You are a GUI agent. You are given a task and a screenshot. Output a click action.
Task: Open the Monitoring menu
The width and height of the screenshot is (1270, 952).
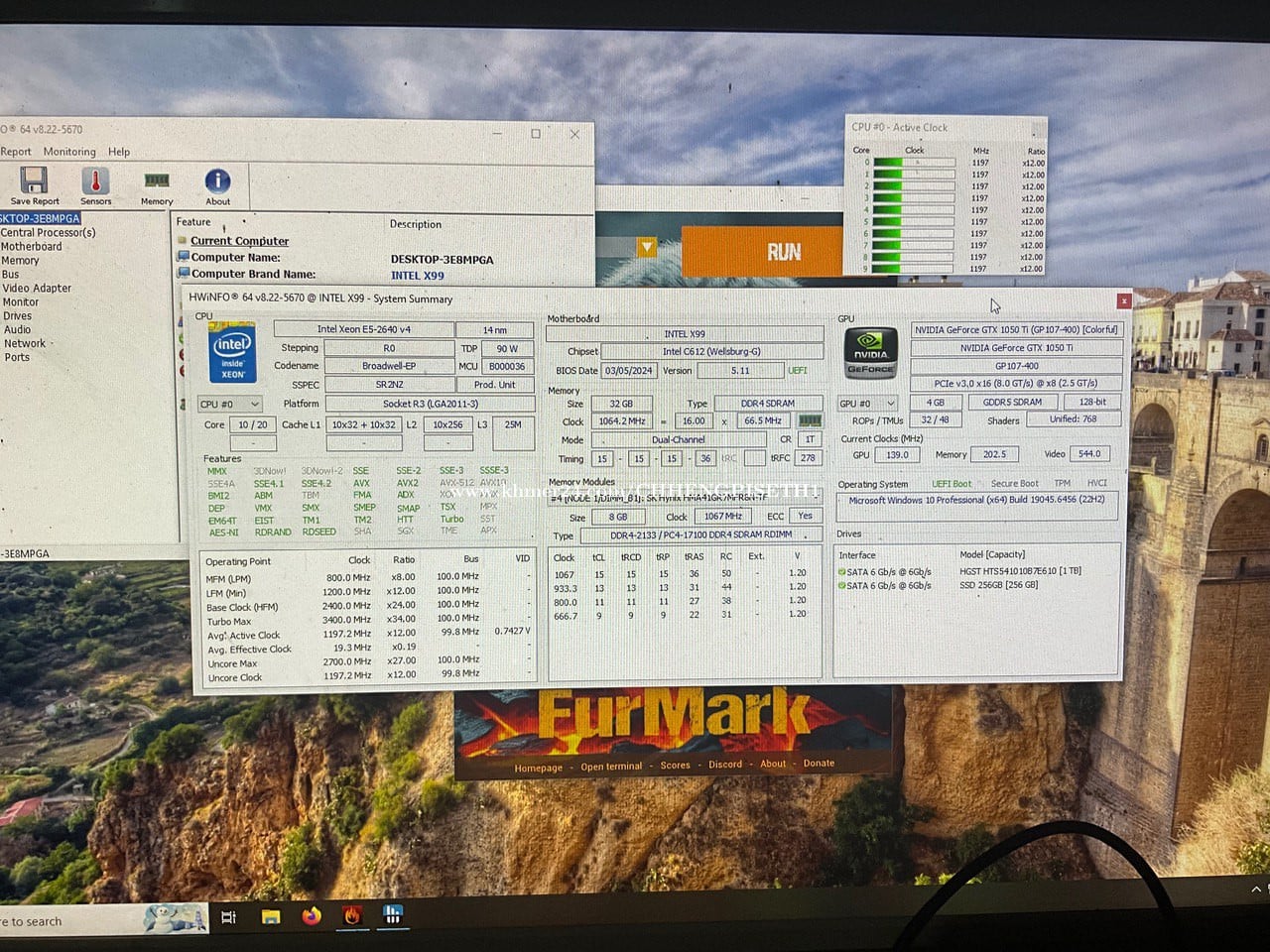pos(69,152)
